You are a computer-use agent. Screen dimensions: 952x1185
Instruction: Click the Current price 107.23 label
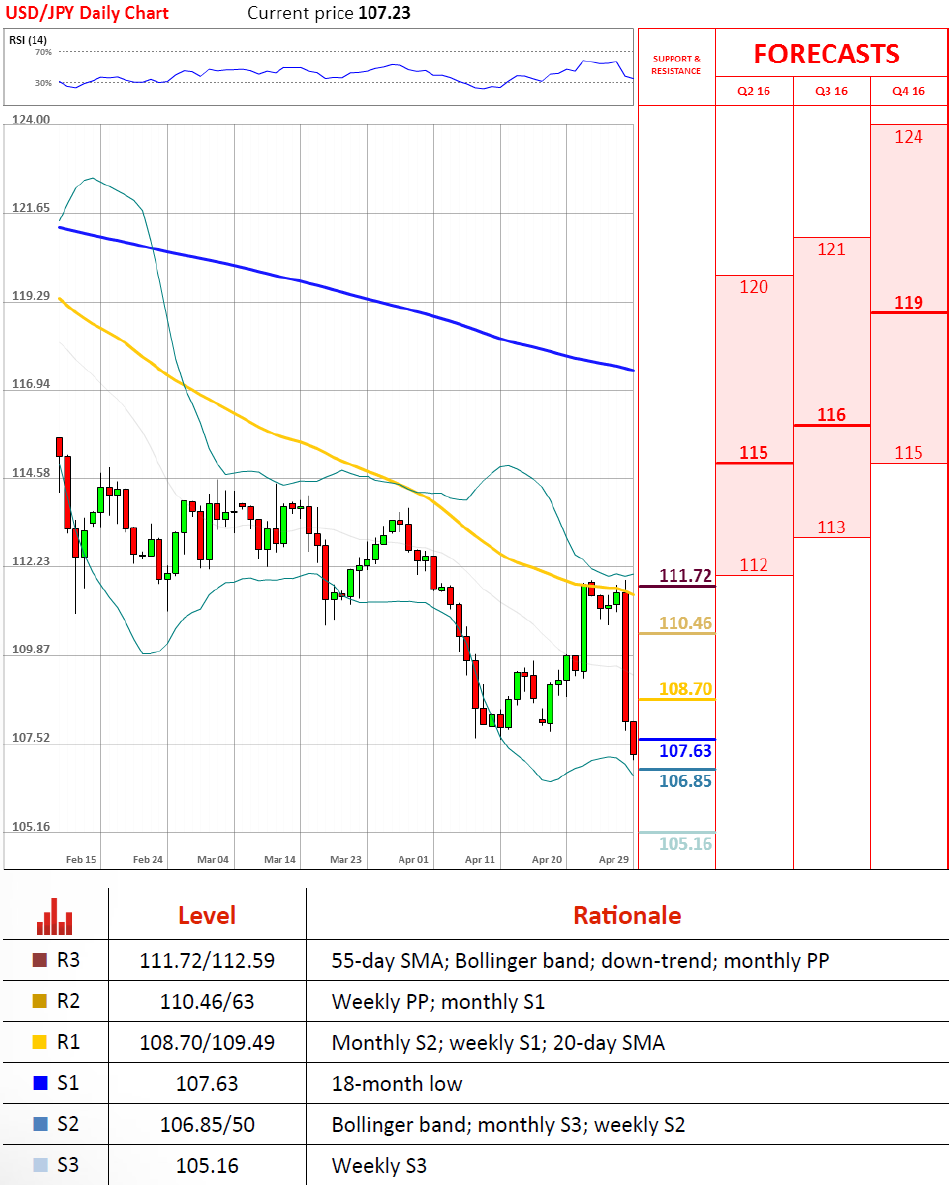pyautogui.click(x=329, y=13)
